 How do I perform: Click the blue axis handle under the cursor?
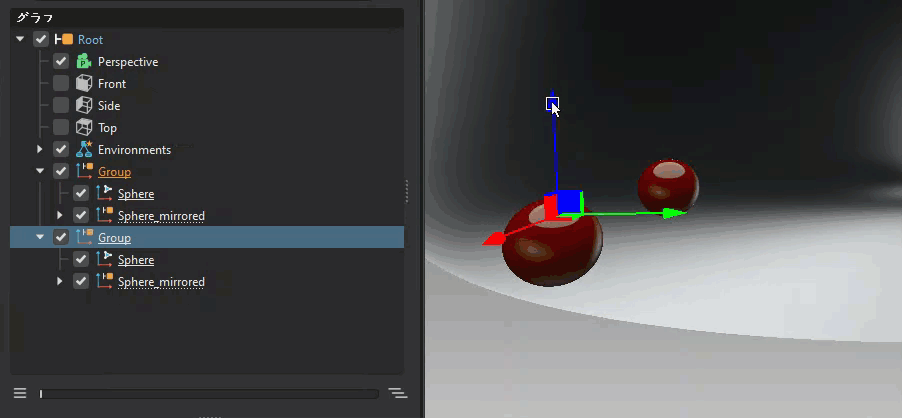coord(552,104)
